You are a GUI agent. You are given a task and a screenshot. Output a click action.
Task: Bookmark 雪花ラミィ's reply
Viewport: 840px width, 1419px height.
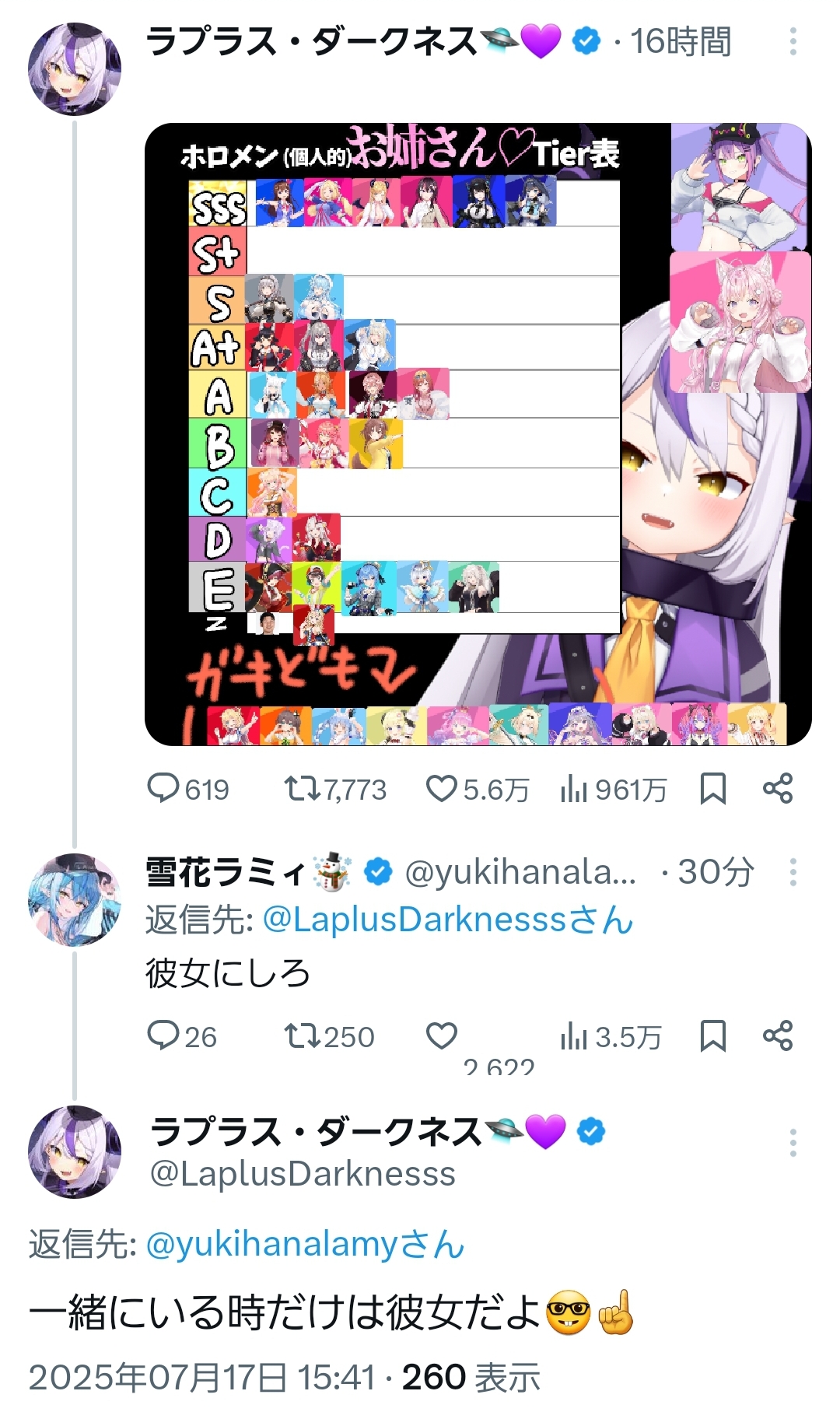(x=712, y=1036)
